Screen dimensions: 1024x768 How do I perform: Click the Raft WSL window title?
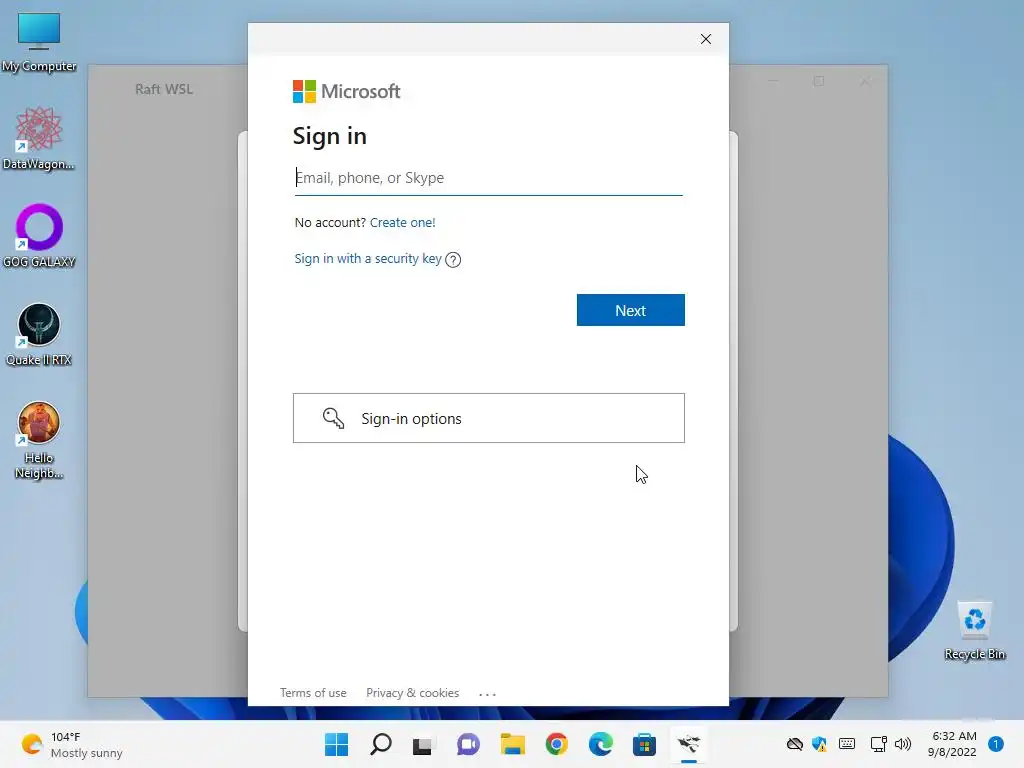coord(164,89)
